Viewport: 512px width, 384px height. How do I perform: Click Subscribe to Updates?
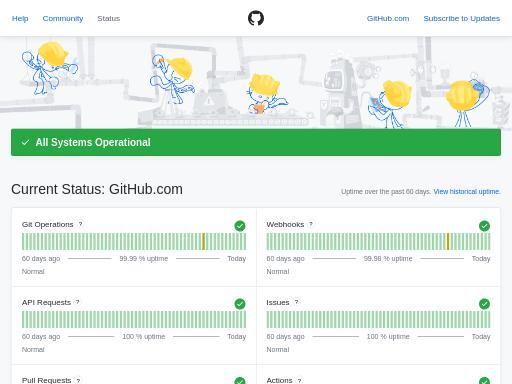click(462, 18)
